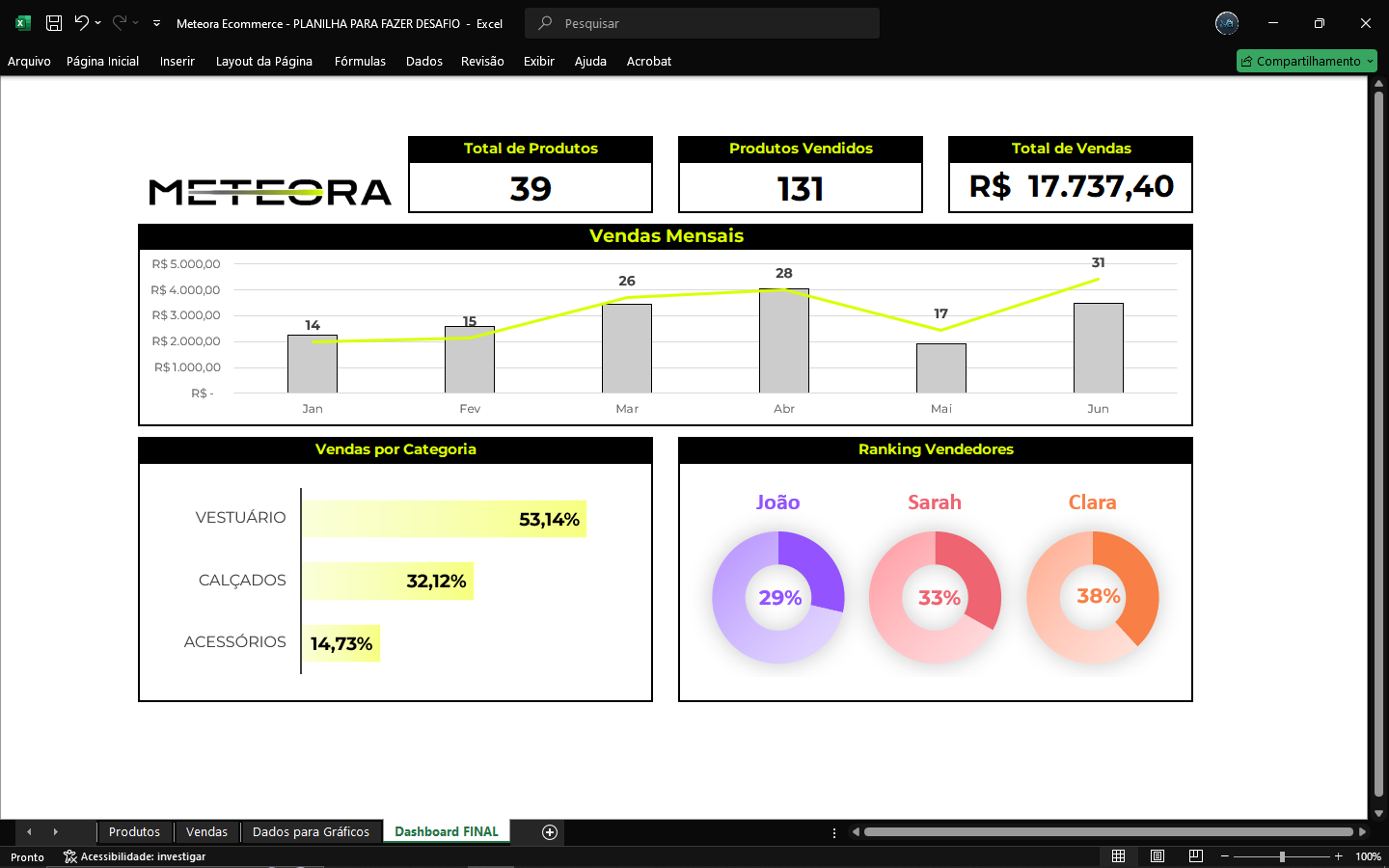Screen dimensions: 1389x868
Task: Click the CALÇADOS bar showing 32,12%
Action: 389,581
